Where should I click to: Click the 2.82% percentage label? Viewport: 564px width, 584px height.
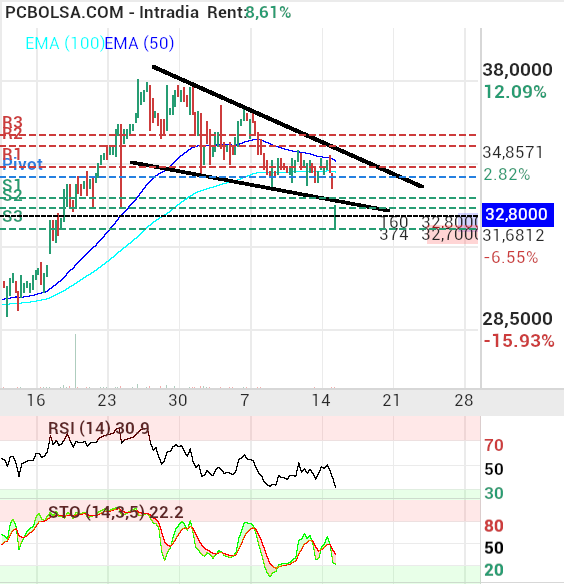point(507,174)
